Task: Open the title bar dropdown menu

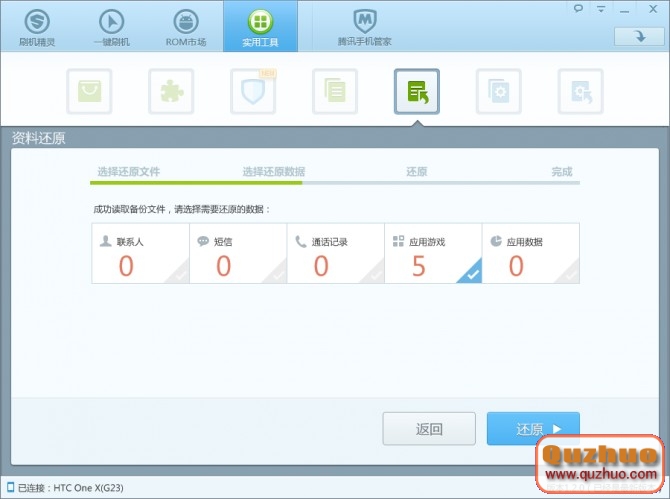Action: point(601,9)
